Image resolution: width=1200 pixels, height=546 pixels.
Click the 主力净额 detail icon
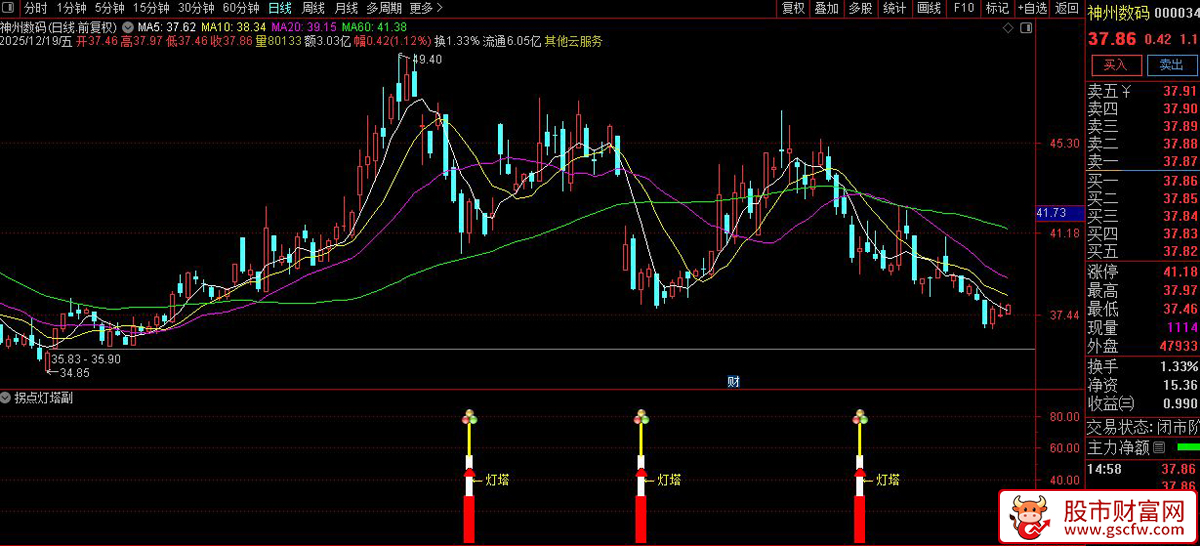[x=1159, y=446]
